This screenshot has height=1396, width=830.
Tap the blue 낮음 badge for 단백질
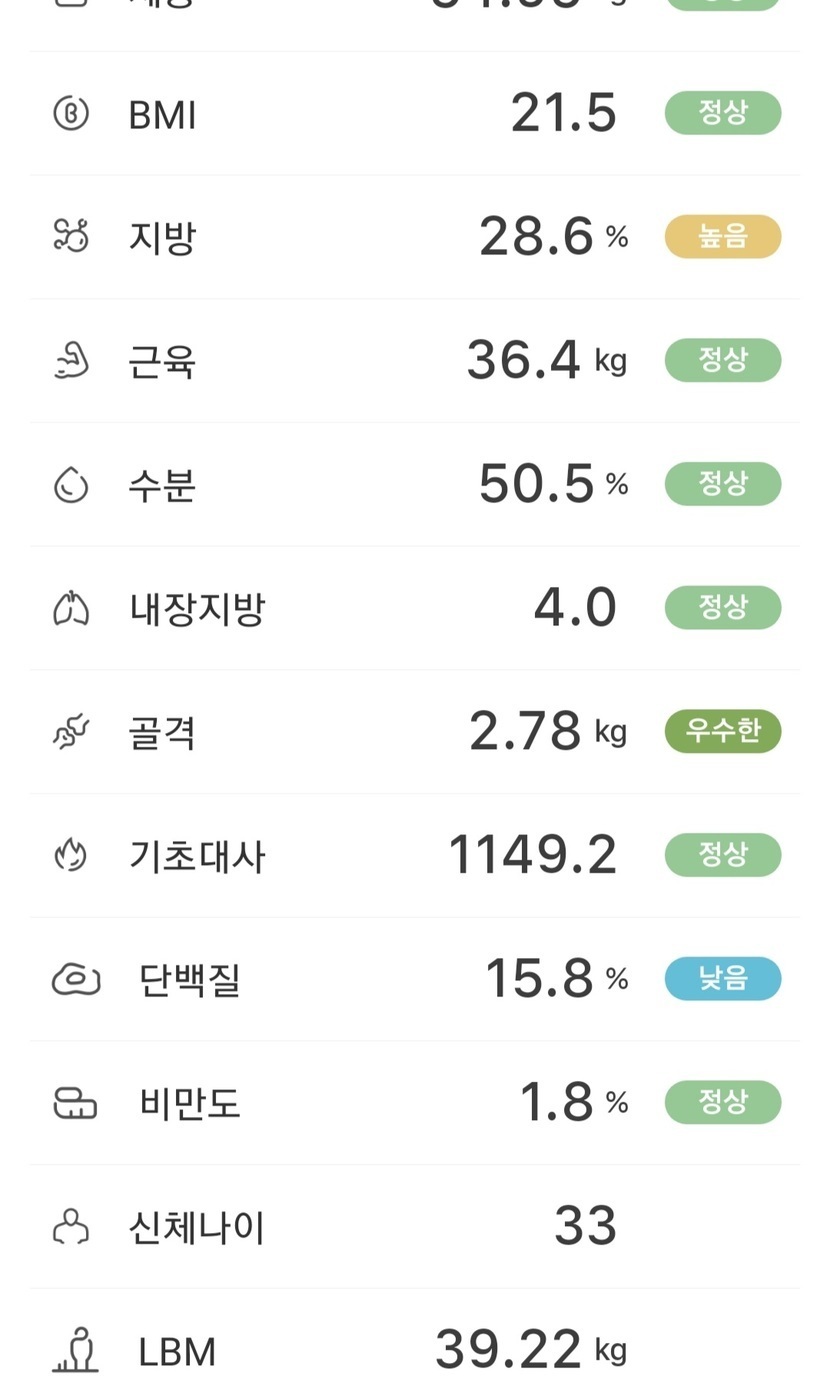click(x=722, y=979)
